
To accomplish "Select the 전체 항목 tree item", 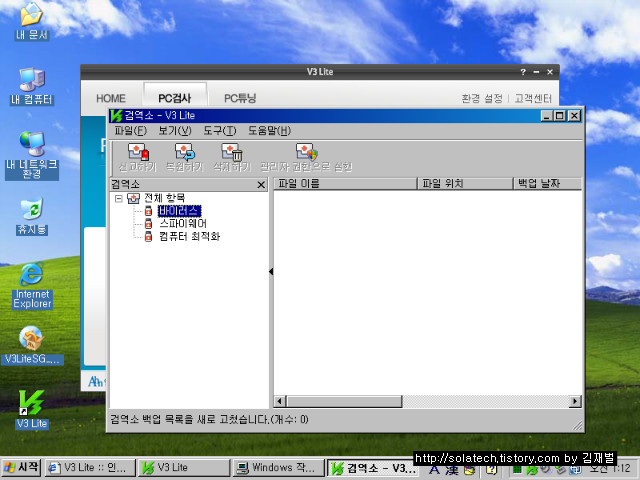I will point(164,198).
